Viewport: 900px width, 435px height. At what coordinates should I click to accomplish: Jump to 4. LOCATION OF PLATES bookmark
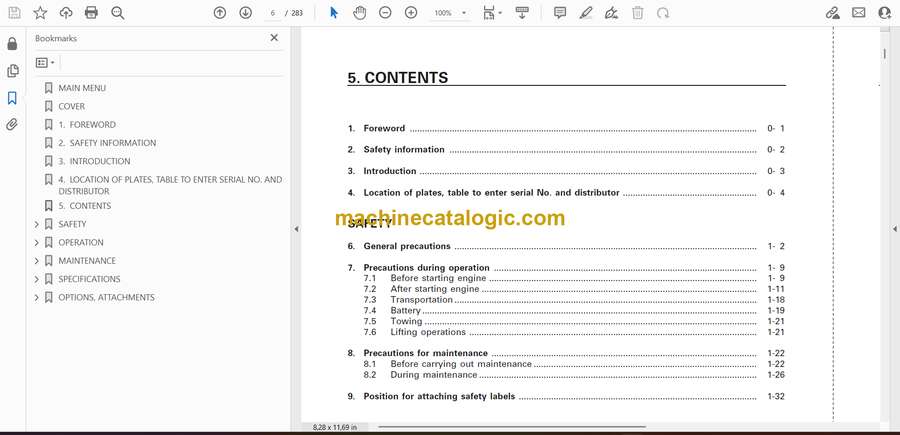tap(170, 185)
